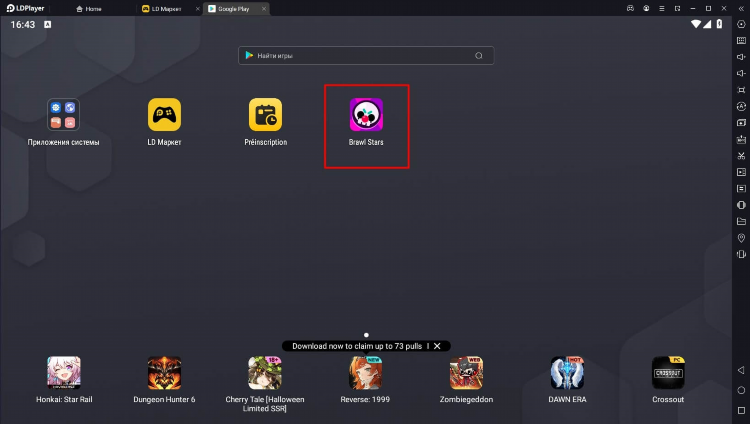
Task: Open multi-instance window icon in sidebar
Action: pyautogui.click(x=741, y=123)
